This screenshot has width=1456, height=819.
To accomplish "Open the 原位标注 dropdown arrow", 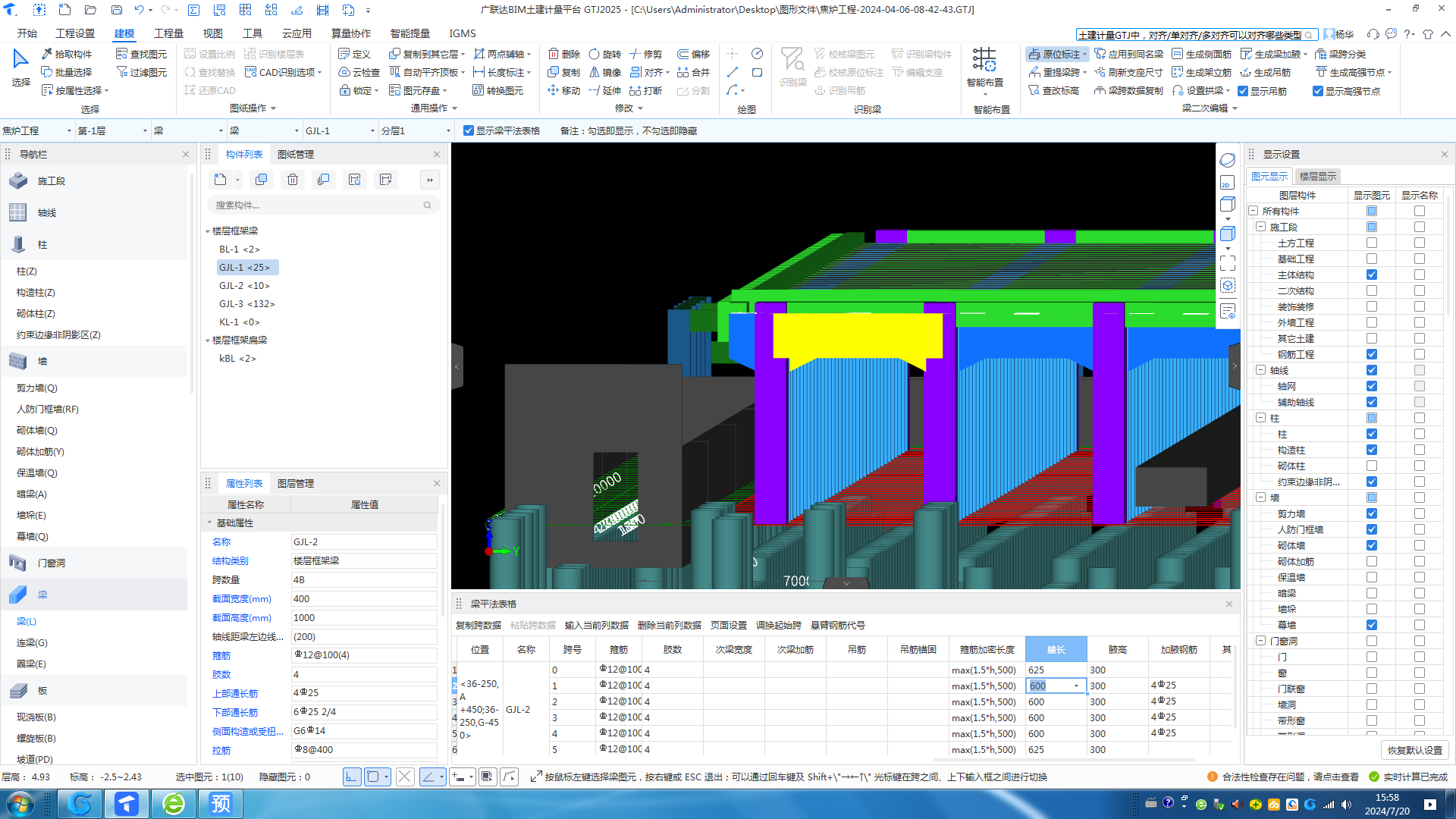I will 1085,54.
